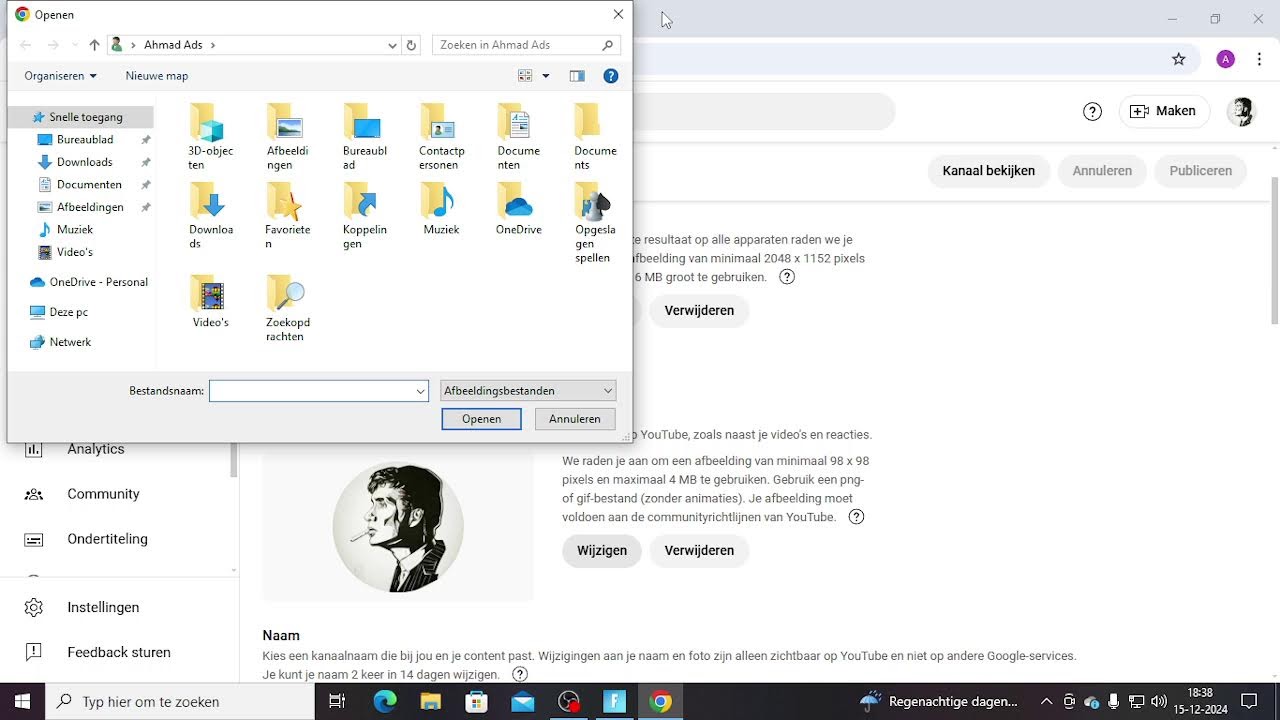Expand the breadcrumb chevron after Ahmad Ads
Viewport: 1280px width, 720px height.
(213, 45)
